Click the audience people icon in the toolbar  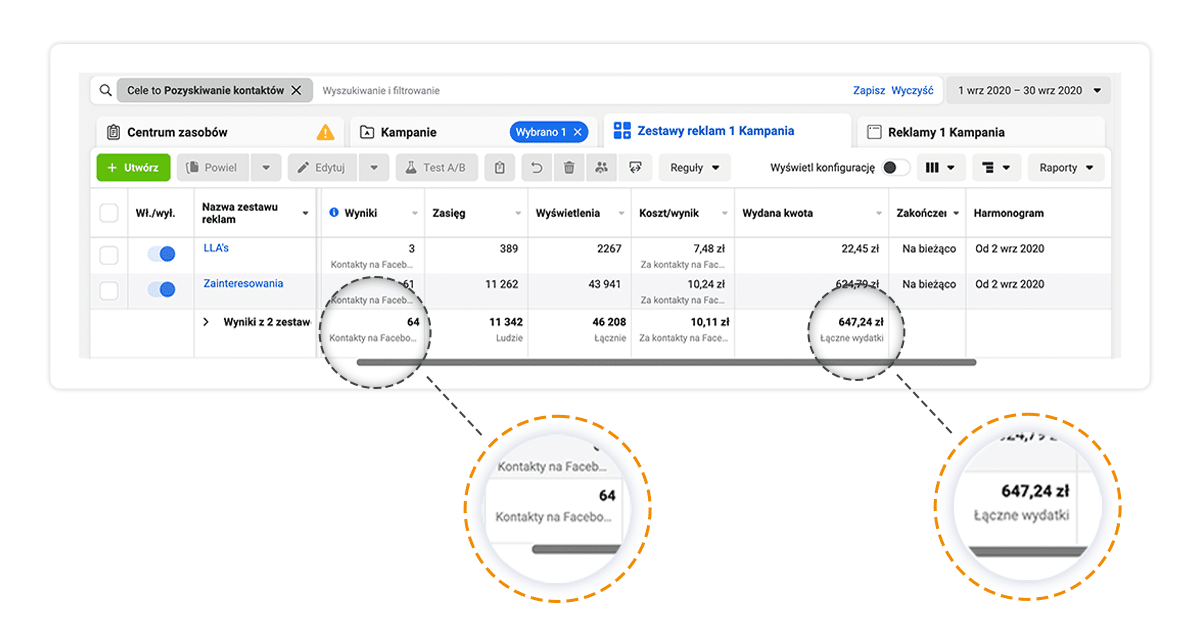pyautogui.click(x=601, y=167)
